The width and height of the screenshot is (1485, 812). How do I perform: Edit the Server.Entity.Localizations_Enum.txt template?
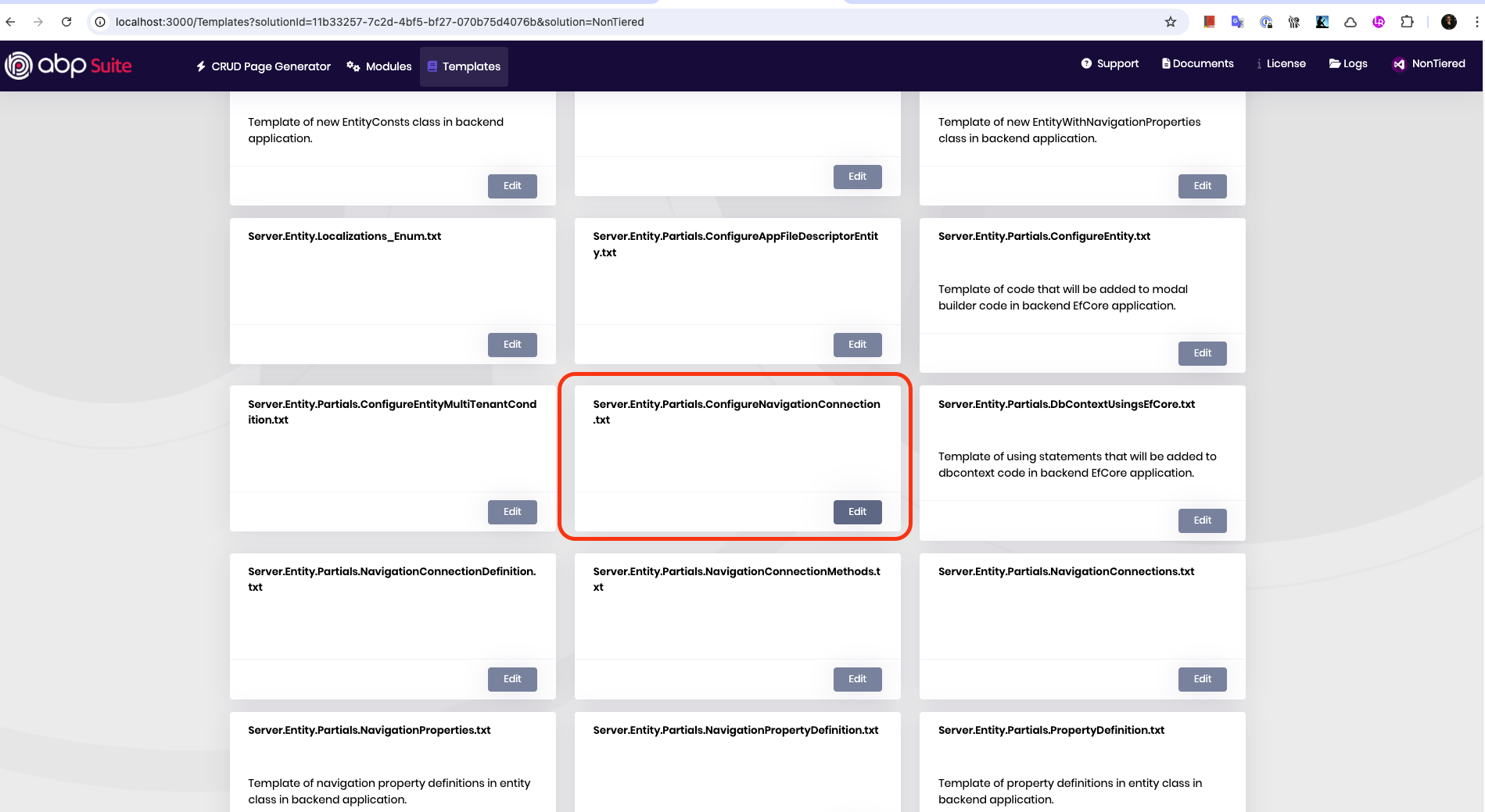tap(512, 345)
